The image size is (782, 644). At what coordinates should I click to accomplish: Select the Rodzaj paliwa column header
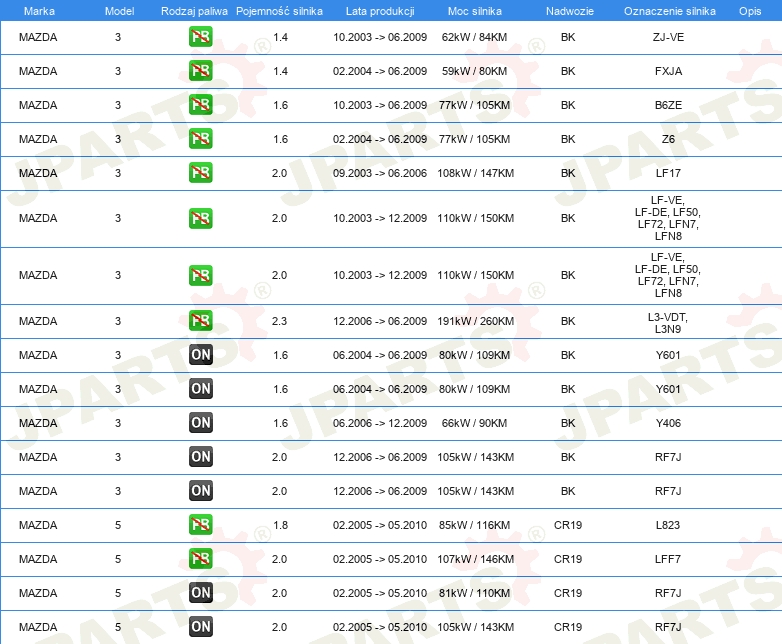195,11
